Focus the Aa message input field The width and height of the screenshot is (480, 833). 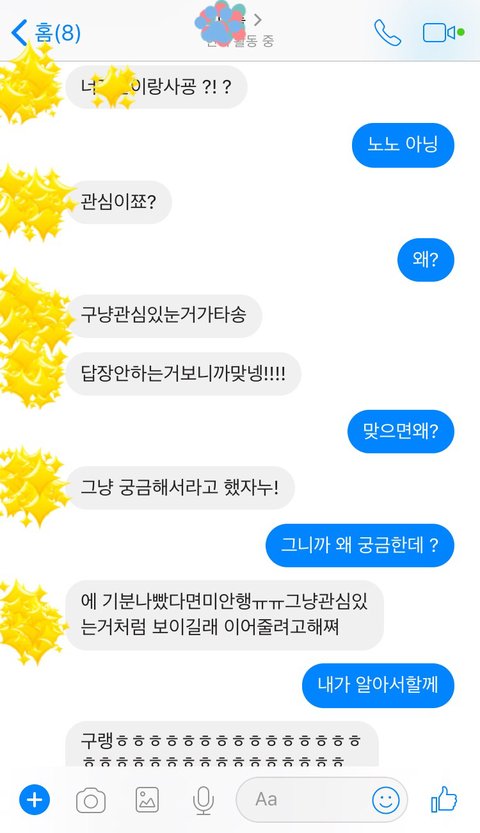point(322,800)
